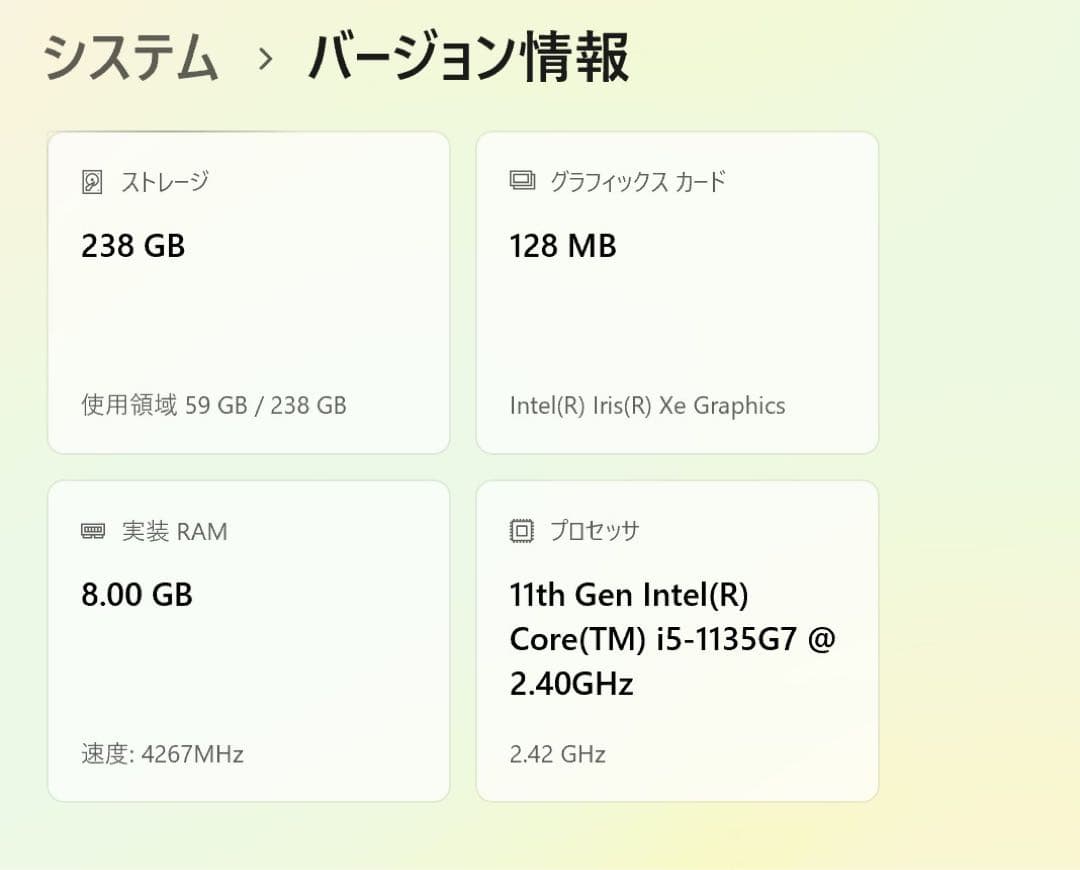
Task: Click the 速度: 4267MHz RAM speed text
Action: coord(161,754)
